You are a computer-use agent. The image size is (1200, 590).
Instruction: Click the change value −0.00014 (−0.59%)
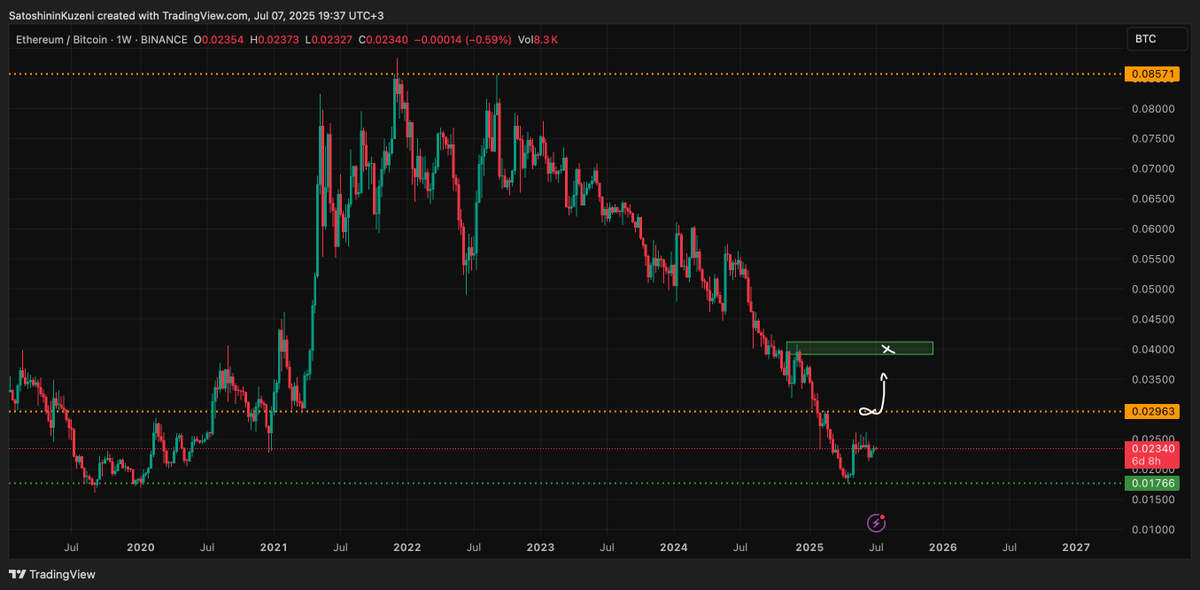pos(463,39)
